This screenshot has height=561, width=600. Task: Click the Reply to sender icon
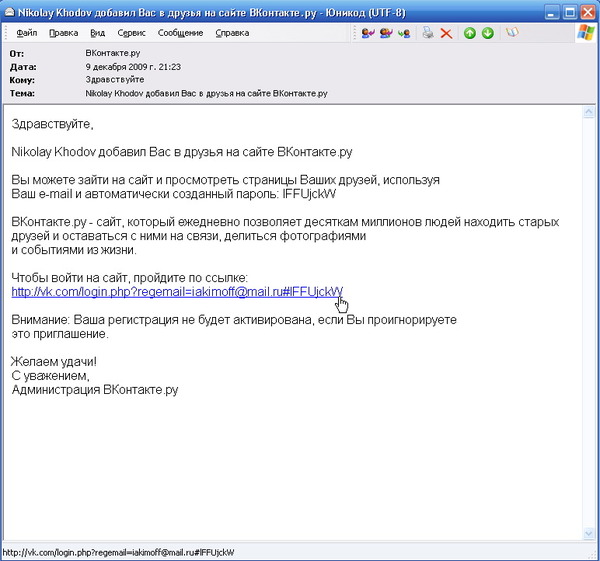[368, 33]
